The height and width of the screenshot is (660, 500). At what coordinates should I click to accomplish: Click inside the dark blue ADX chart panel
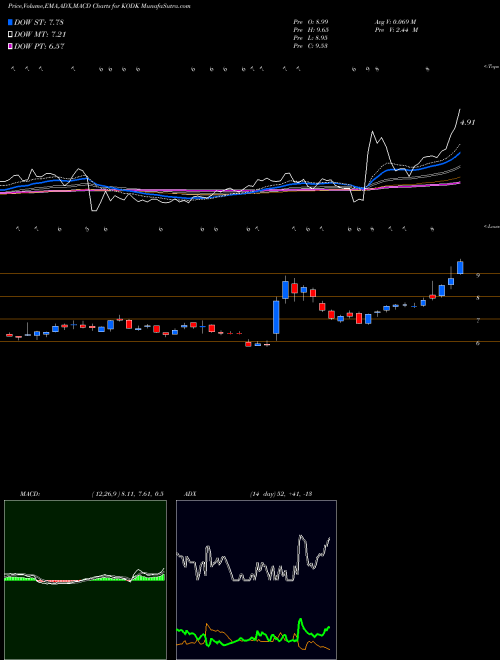[256, 580]
